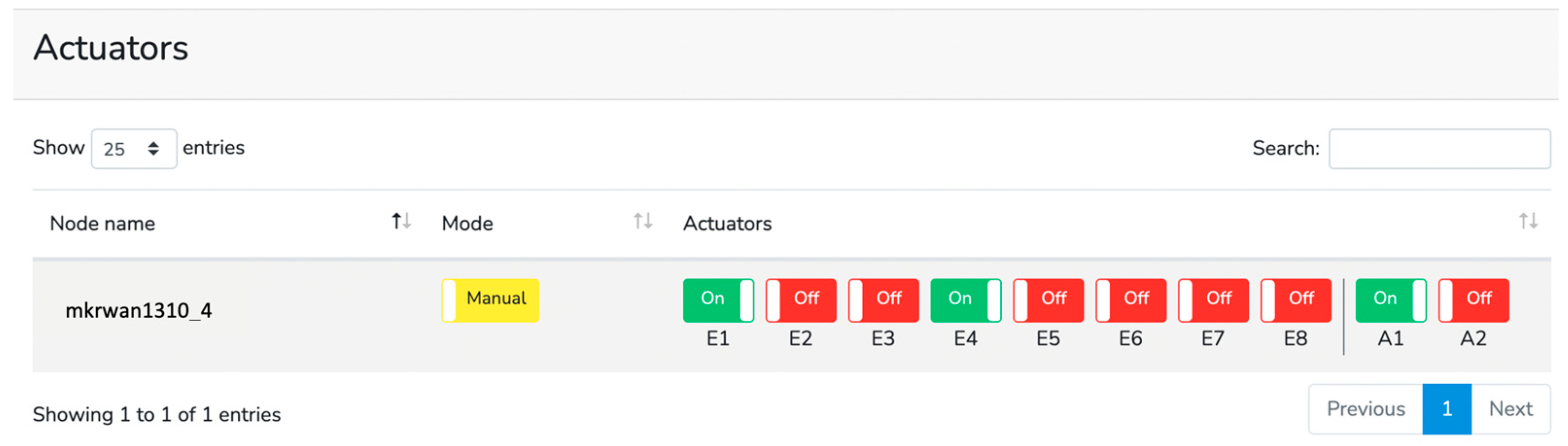Switch on actuator E2
This screenshot has height=446, width=1568.
click(x=801, y=300)
